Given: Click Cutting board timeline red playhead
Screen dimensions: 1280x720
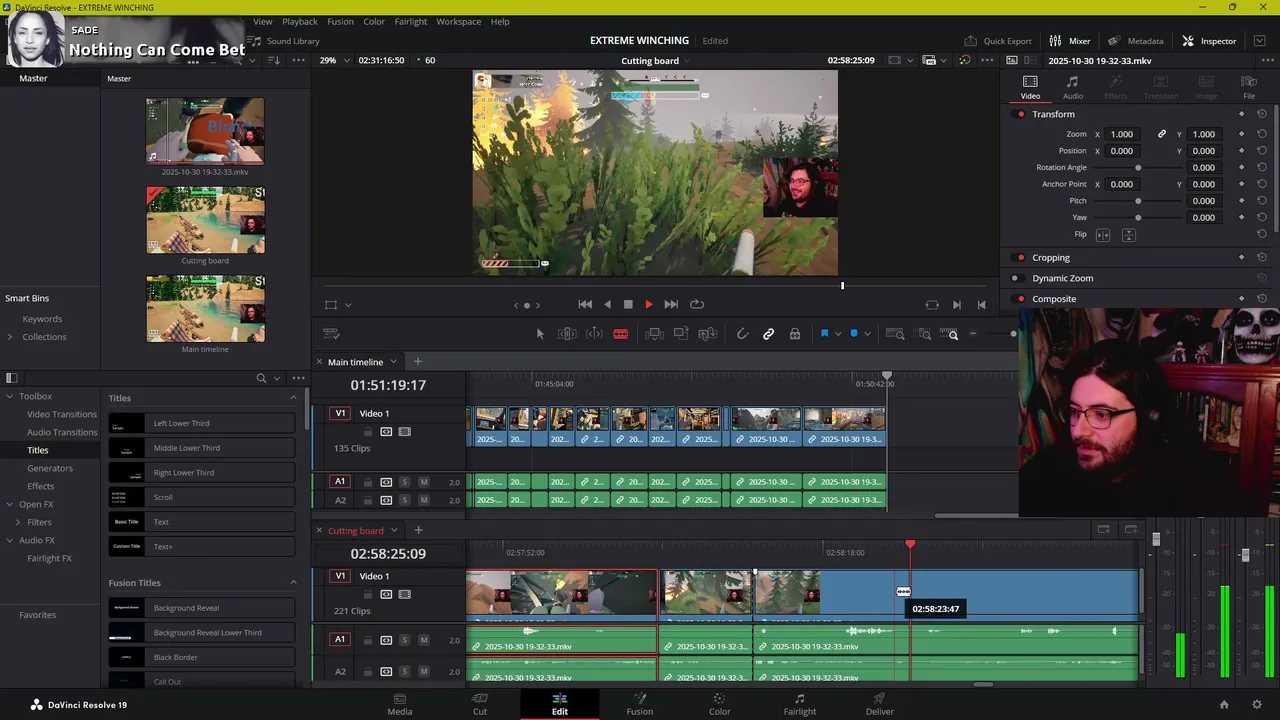Looking at the screenshot, I should 910,544.
